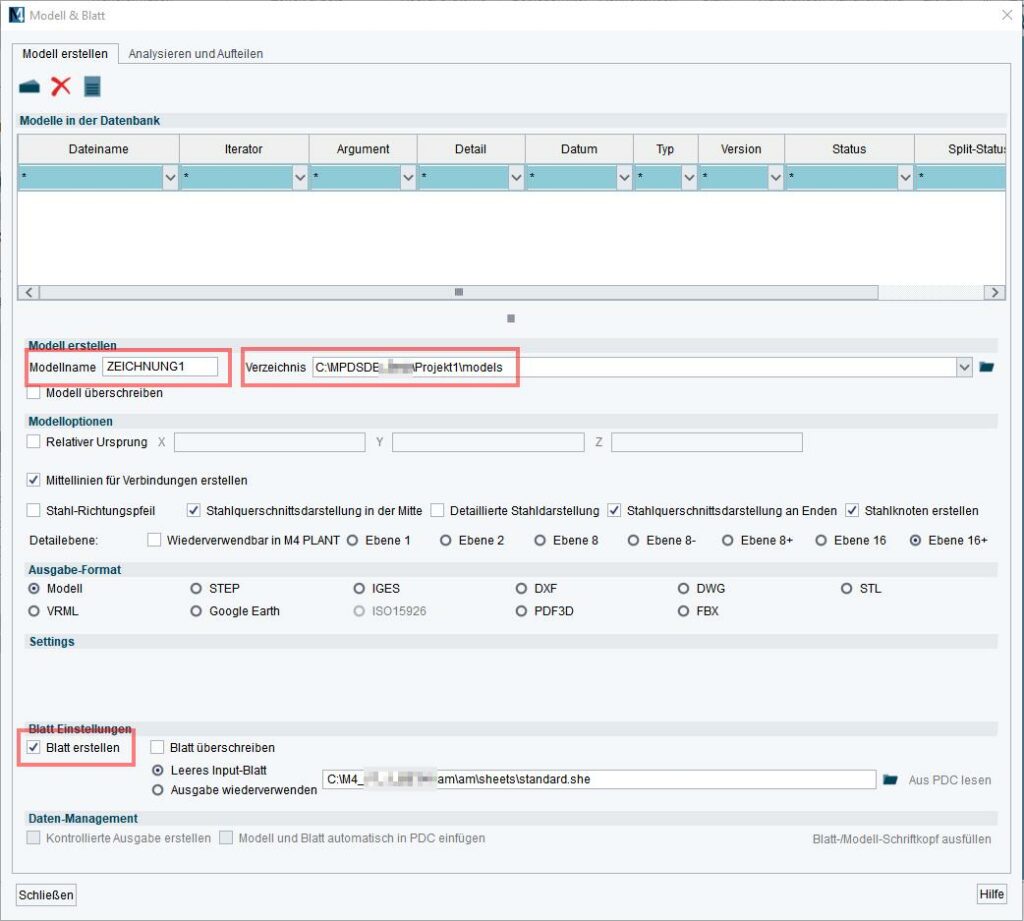Click the red X delete icon
The height and width of the screenshot is (921, 1024).
(61, 86)
